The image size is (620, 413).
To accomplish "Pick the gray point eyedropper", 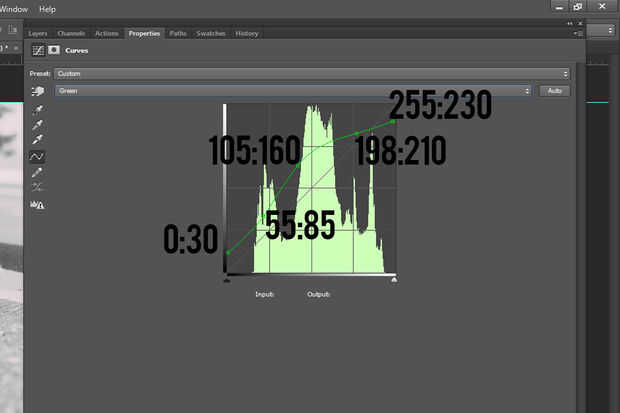I will tap(38, 125).
